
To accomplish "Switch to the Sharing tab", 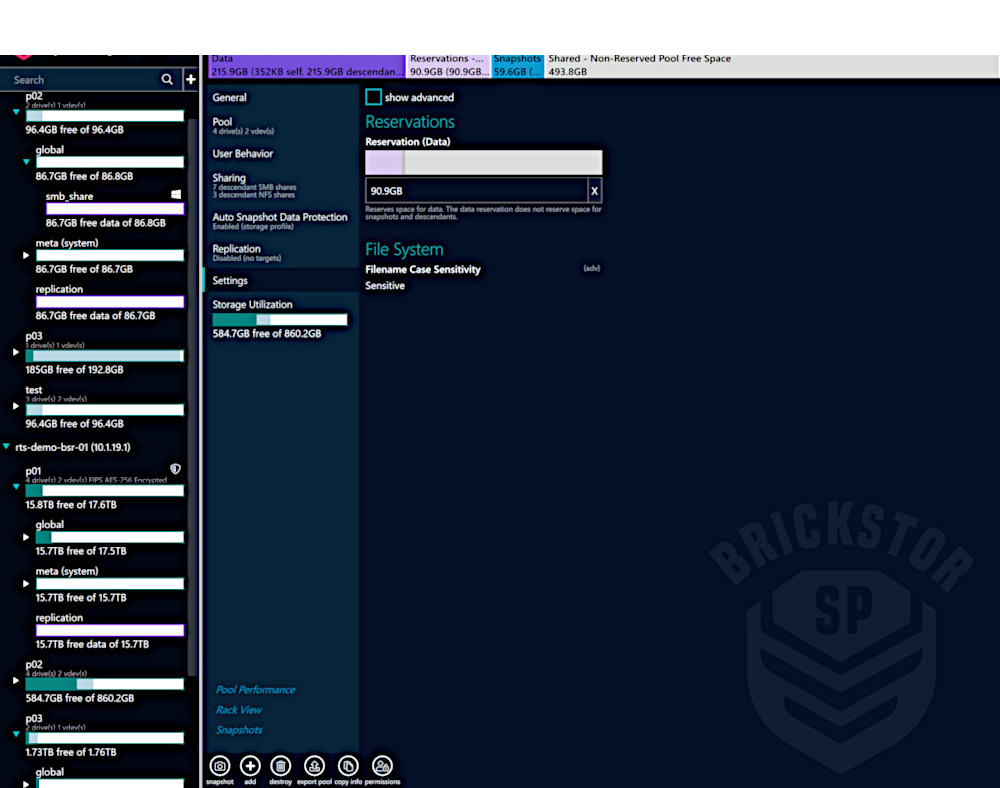I will click(x=229, y=178).
